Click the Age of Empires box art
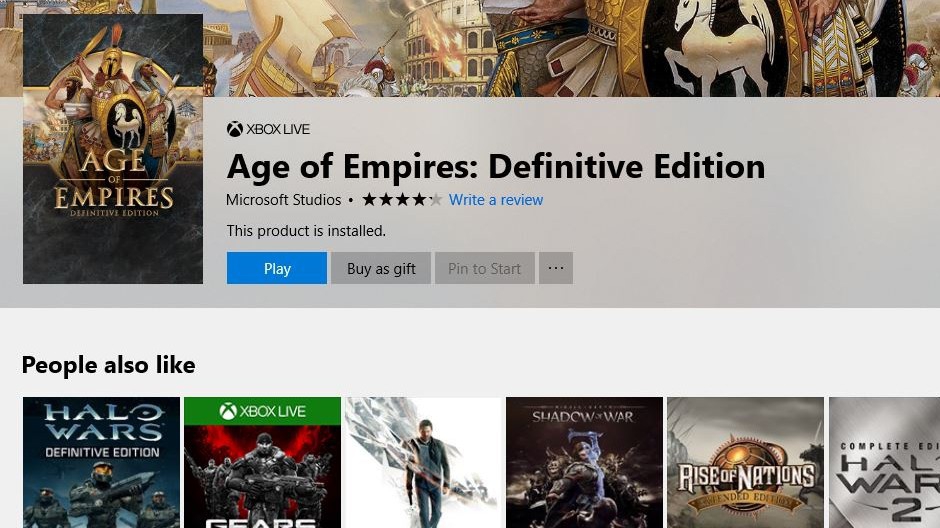940x528 pixels. pyautogui.click(x=113, y=149)
